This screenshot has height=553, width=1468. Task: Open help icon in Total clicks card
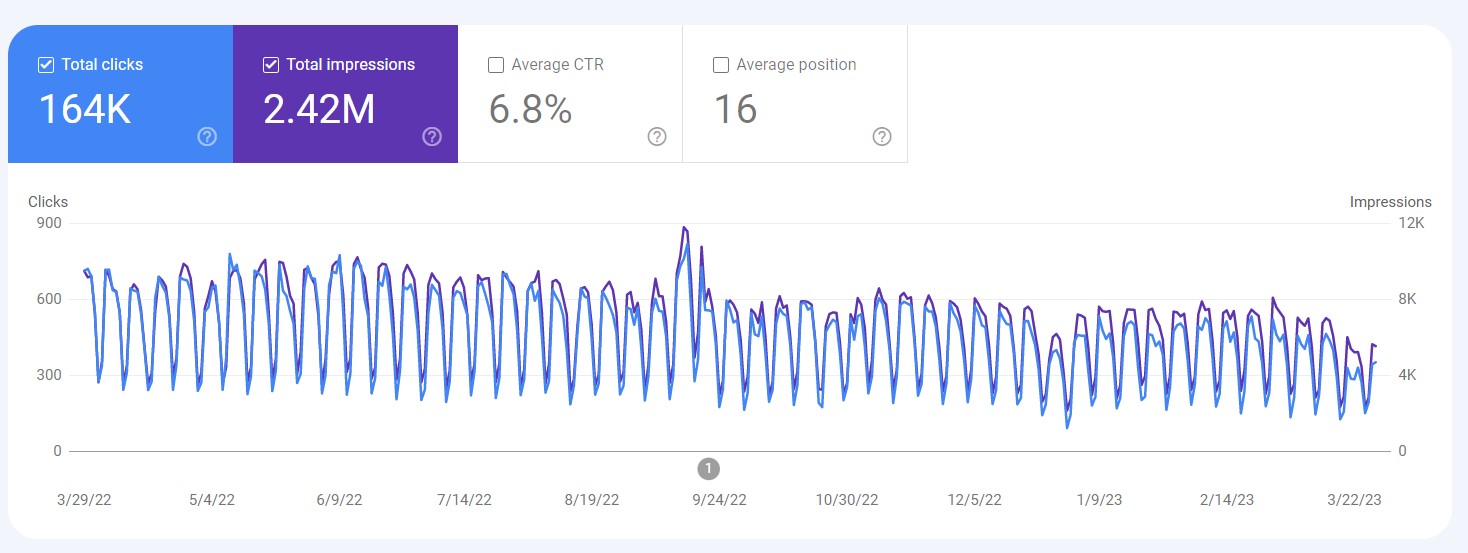(207, 137)
